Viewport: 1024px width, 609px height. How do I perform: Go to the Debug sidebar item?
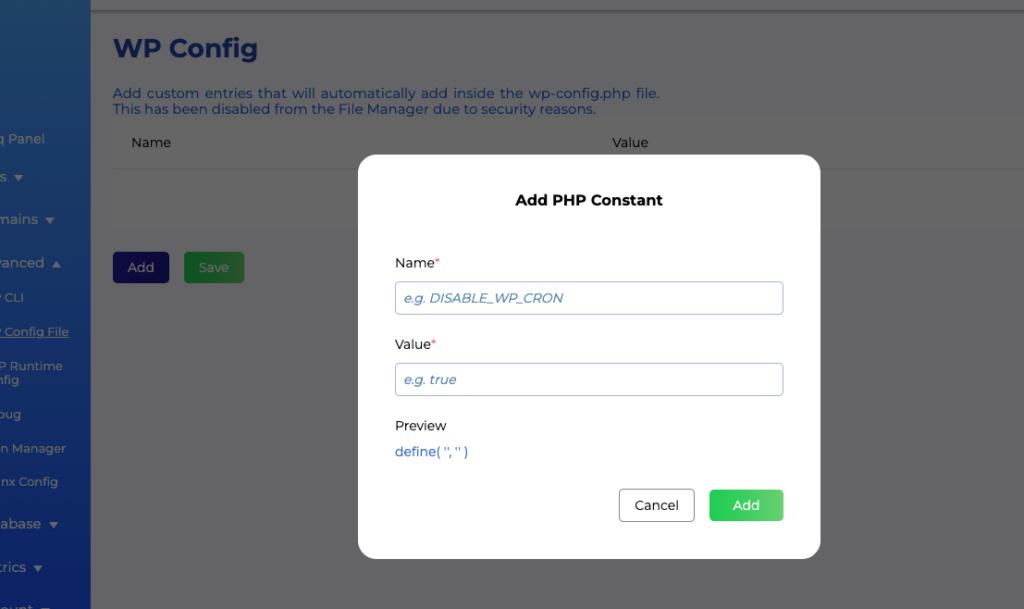coord(10,414)
